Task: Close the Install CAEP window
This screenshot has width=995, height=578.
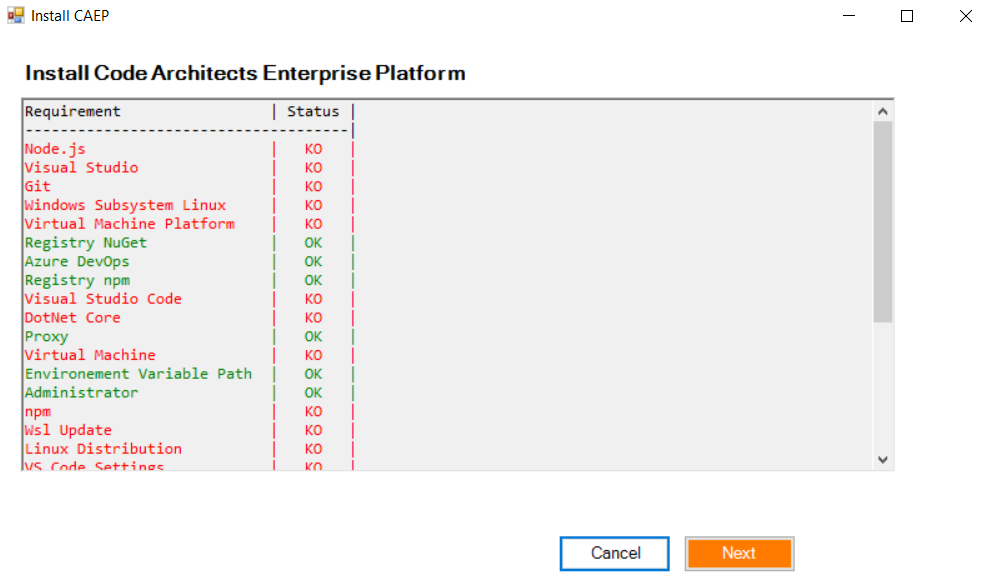Action: (x=965, y=16)
